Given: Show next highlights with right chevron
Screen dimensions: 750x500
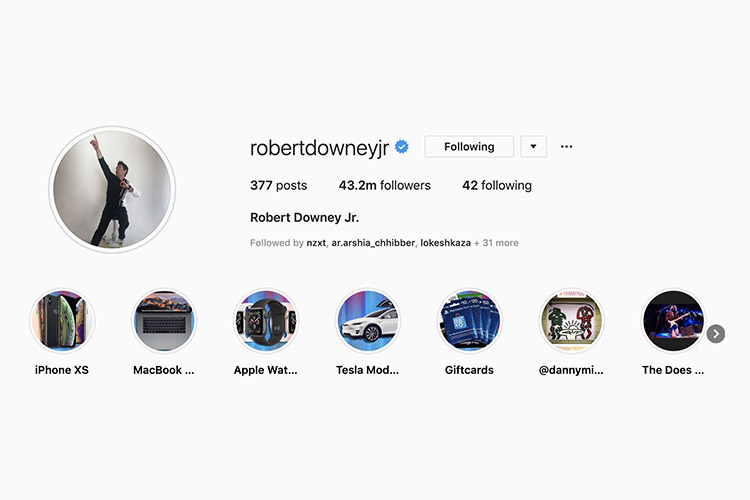Looking at the screenshot, I should (x=716, y=334).
